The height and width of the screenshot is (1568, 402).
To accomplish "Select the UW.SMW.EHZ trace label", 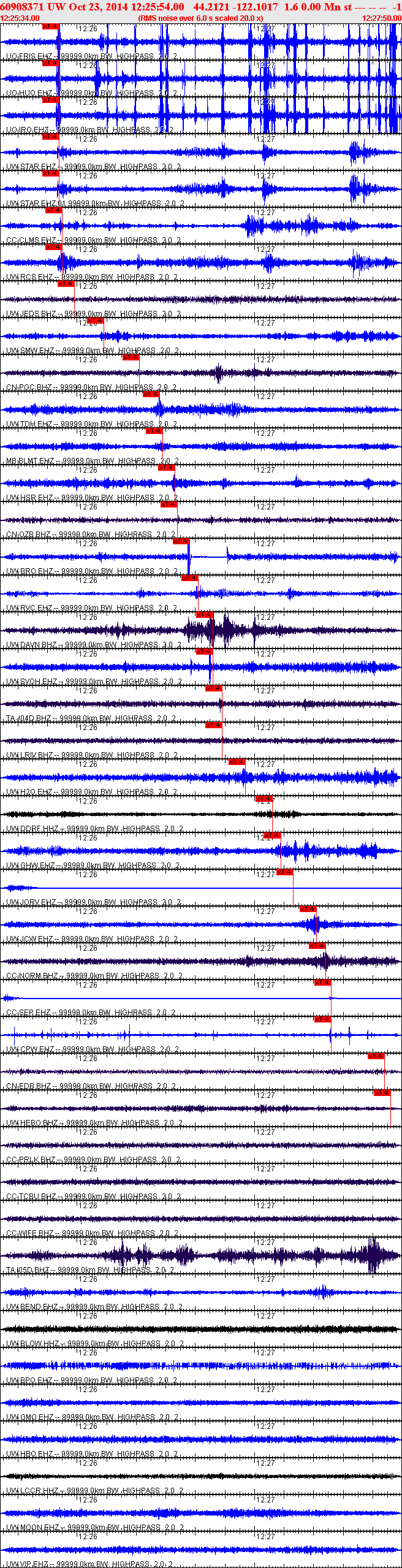I will 93,351.
